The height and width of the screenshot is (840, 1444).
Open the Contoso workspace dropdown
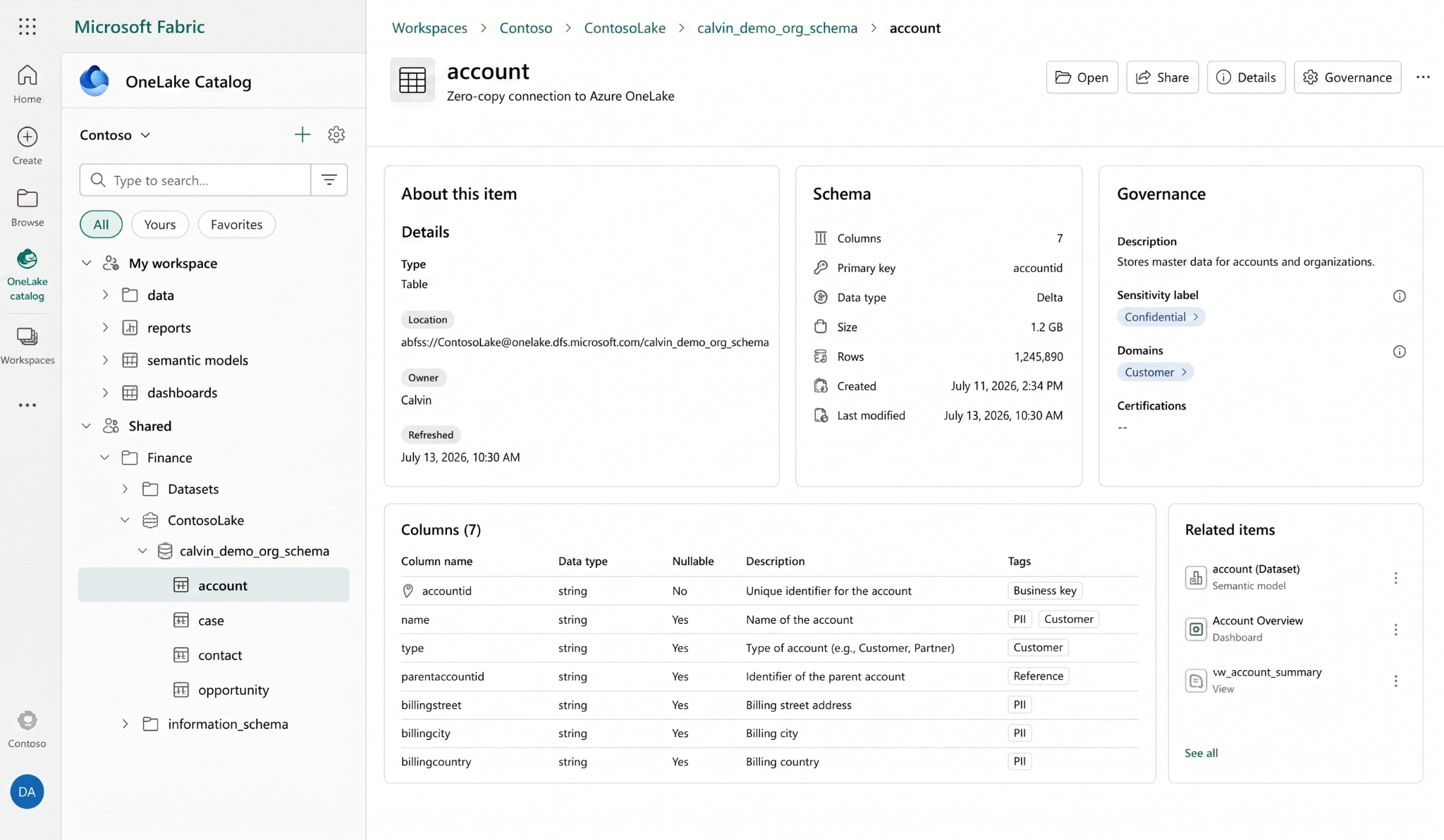pos(115,135)
